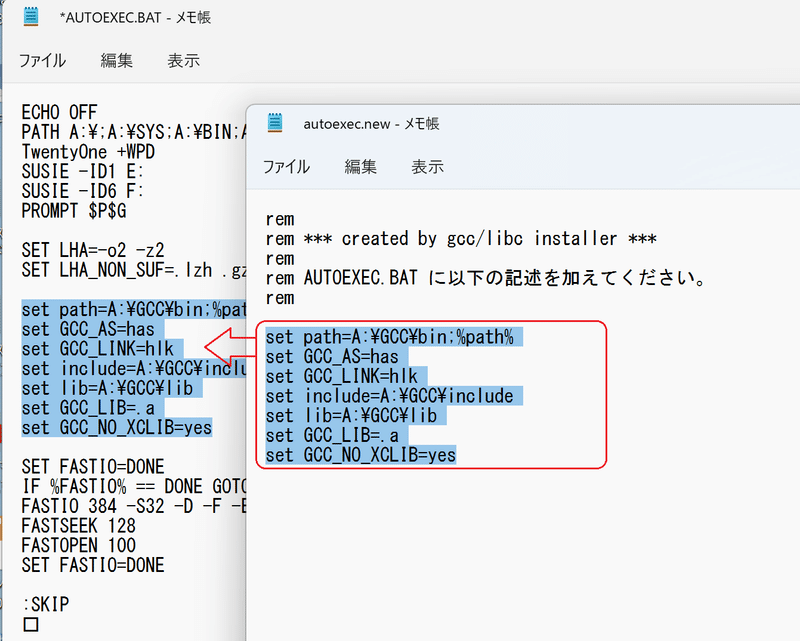Screen dimensions: 800x641
Task: Open the 表示 menu in autoexec.new window
Action: coord(428,167)
